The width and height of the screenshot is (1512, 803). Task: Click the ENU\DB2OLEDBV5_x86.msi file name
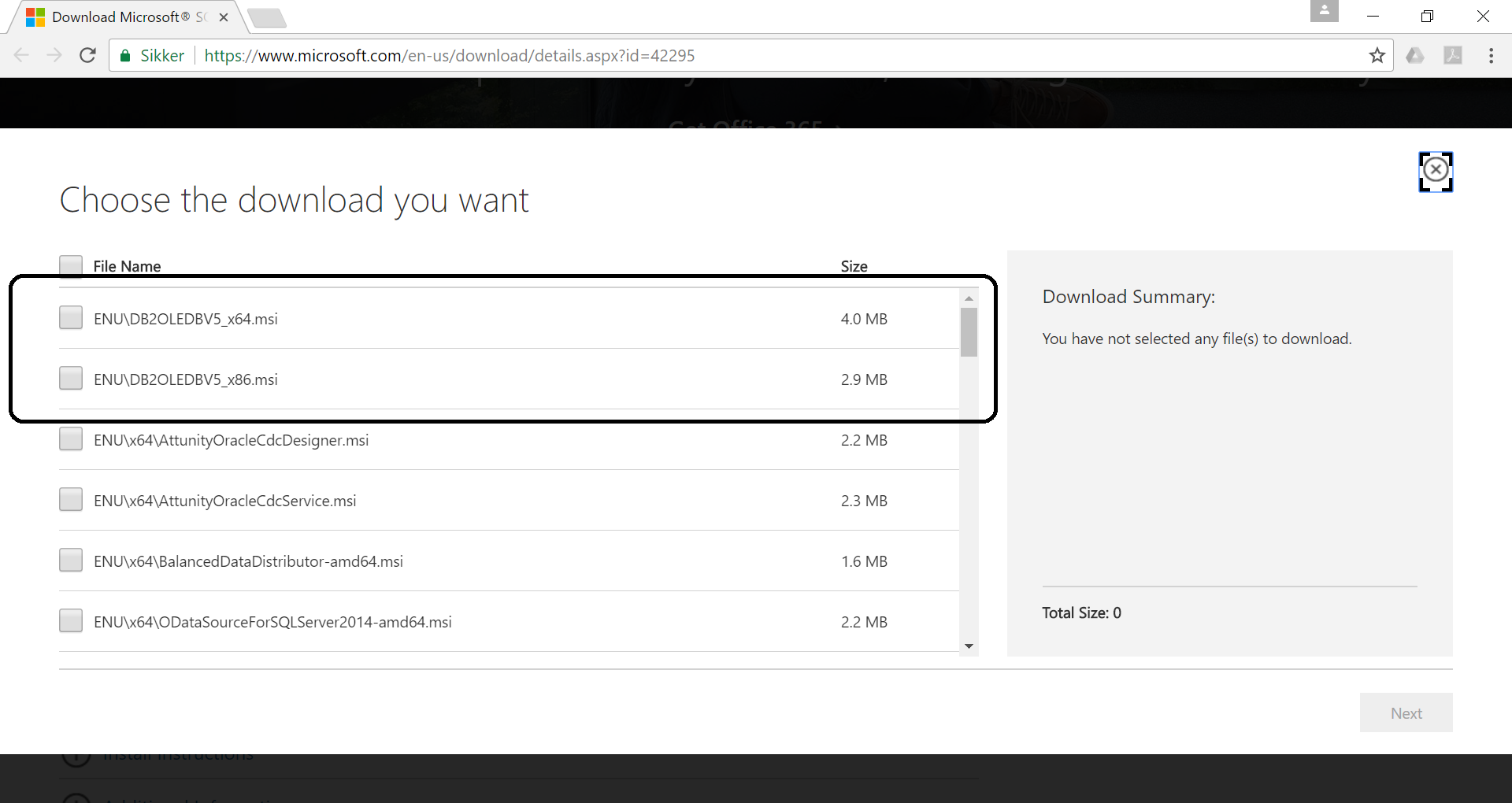point(186,379)
